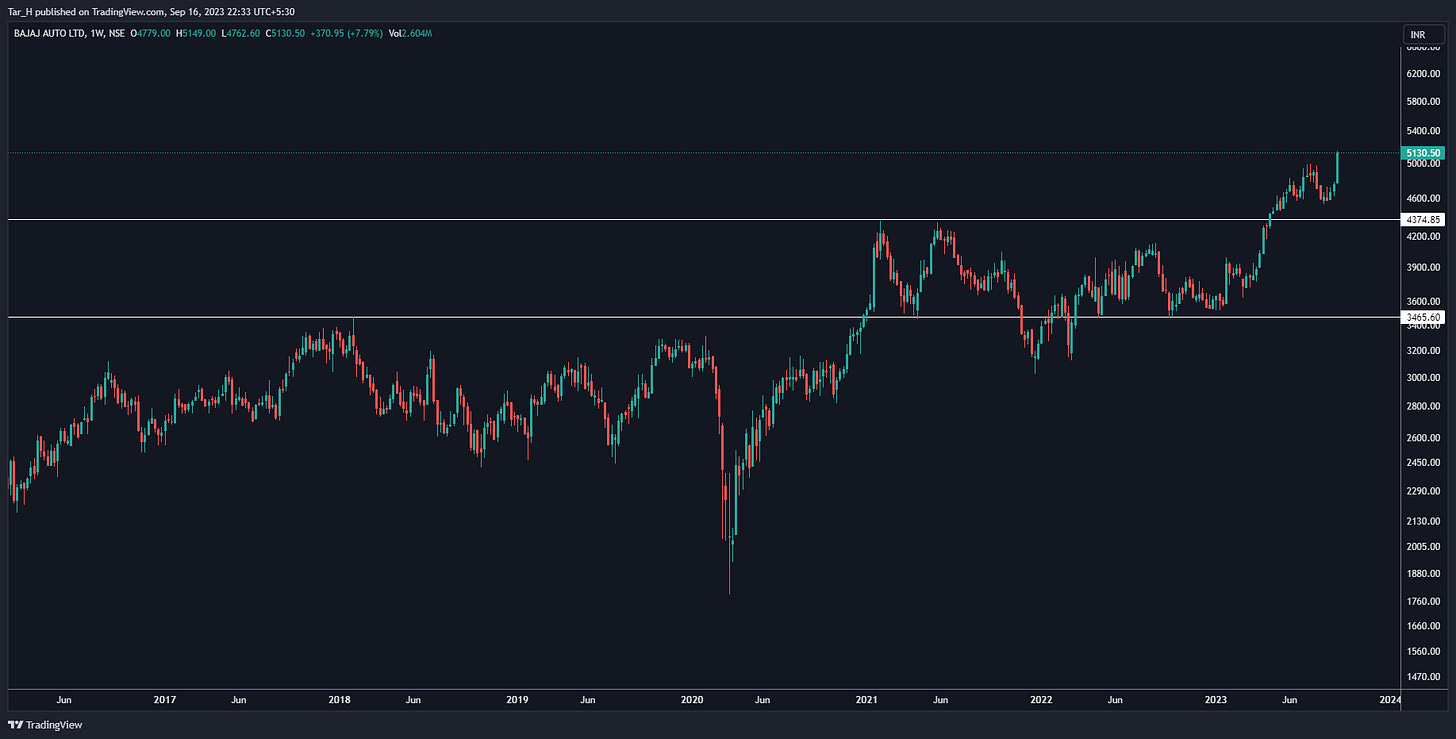Click the Tar_H published header text
The height and width of the screenshot is (739, 1456).
[152, 11]
